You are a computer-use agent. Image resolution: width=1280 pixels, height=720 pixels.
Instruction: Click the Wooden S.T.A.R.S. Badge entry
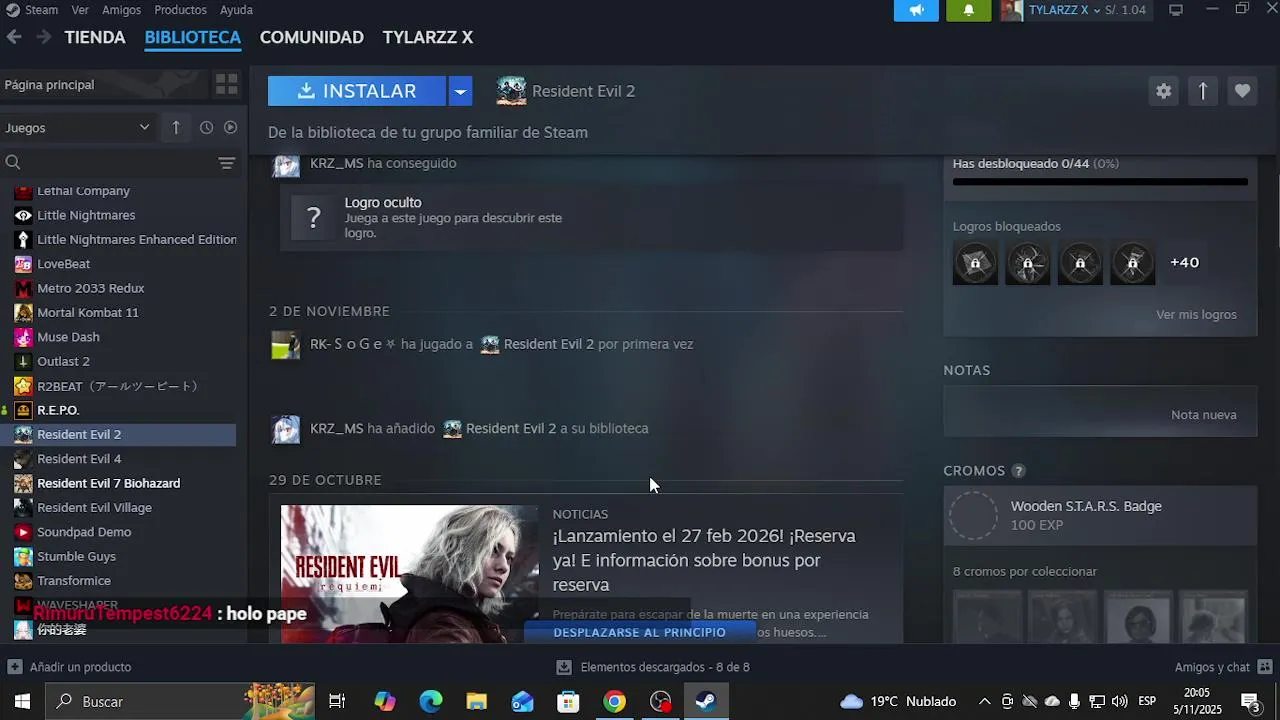coord(1100,516)
